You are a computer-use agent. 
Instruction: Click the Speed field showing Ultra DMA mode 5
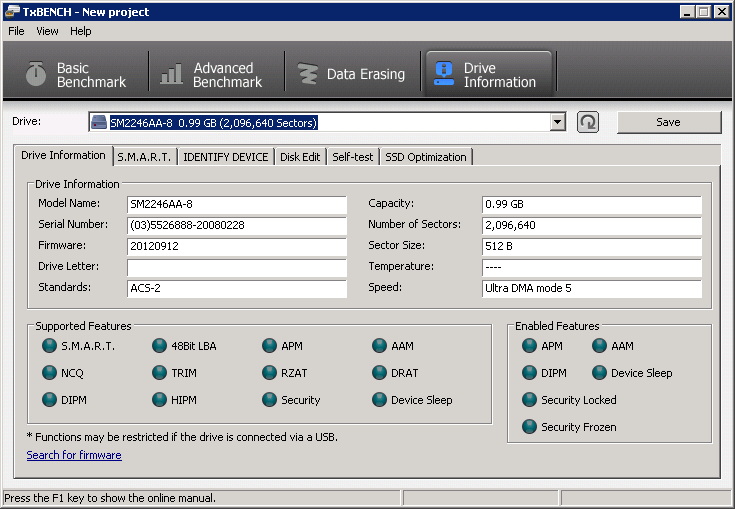tap(592, 288)
